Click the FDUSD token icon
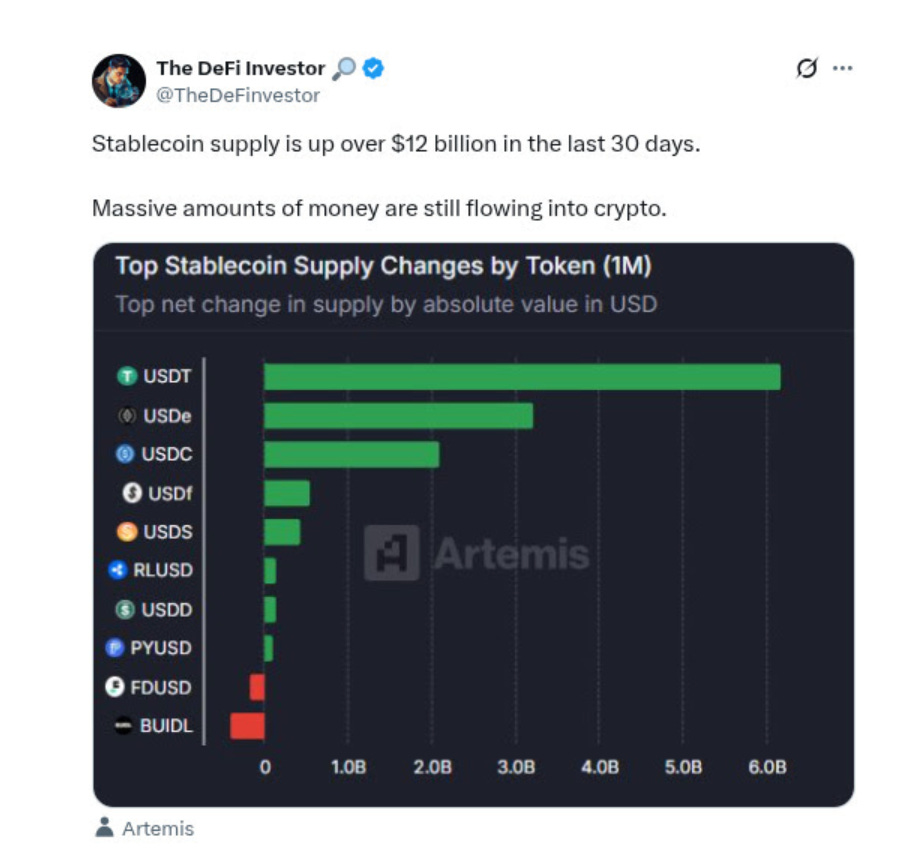Image resolution: width=902 pixels, height=850 pixels. [115, 687]
